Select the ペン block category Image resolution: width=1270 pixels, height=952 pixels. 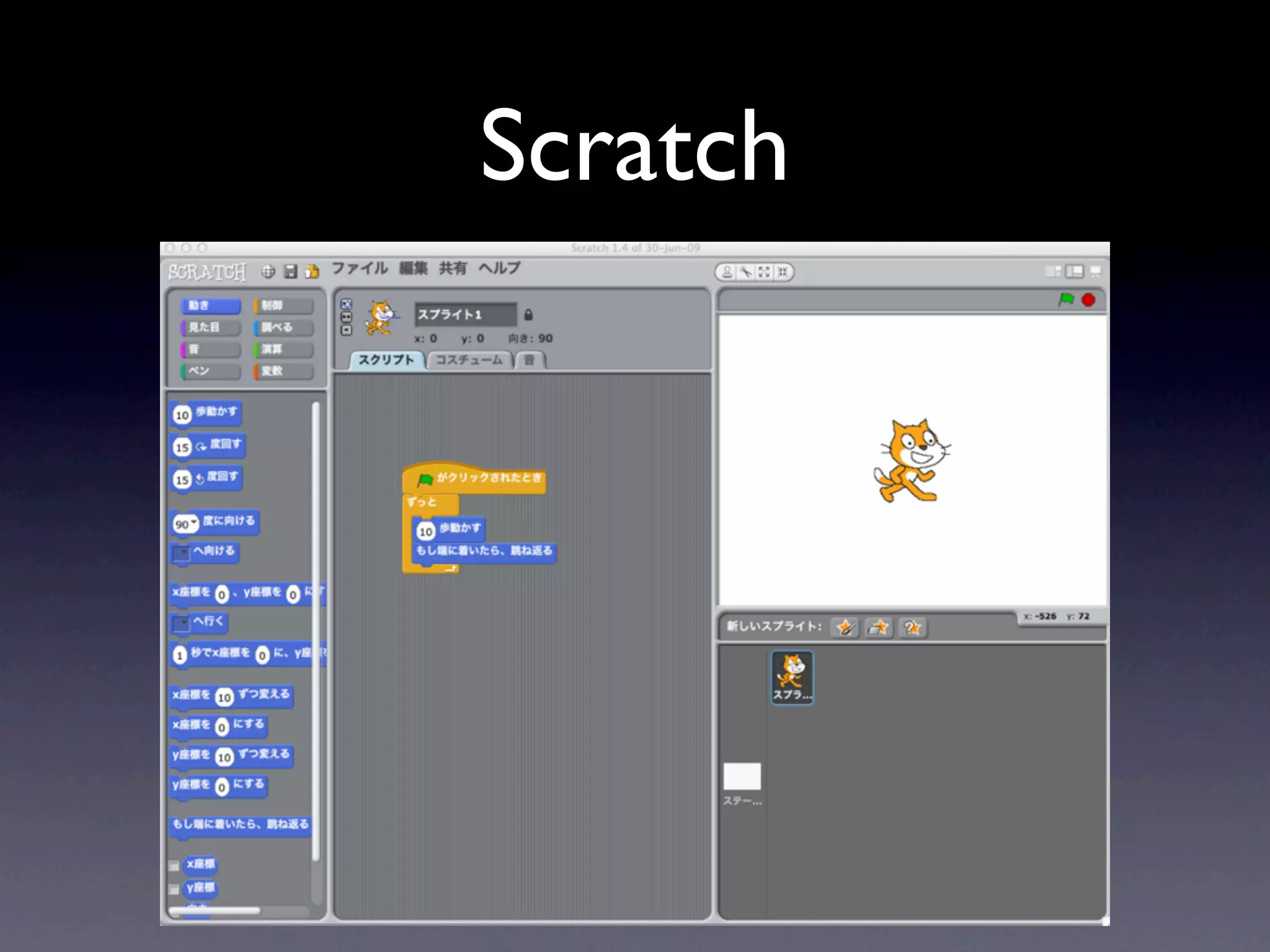(x=210, y=371)
